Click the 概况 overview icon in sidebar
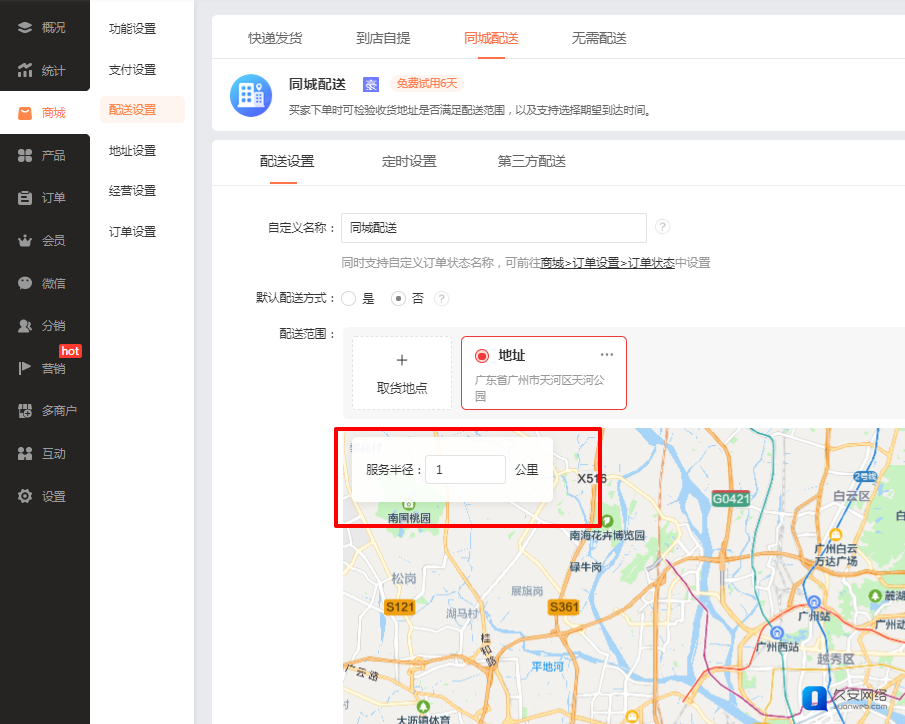This screenshot has width=905, height=724. pos(25,27)
